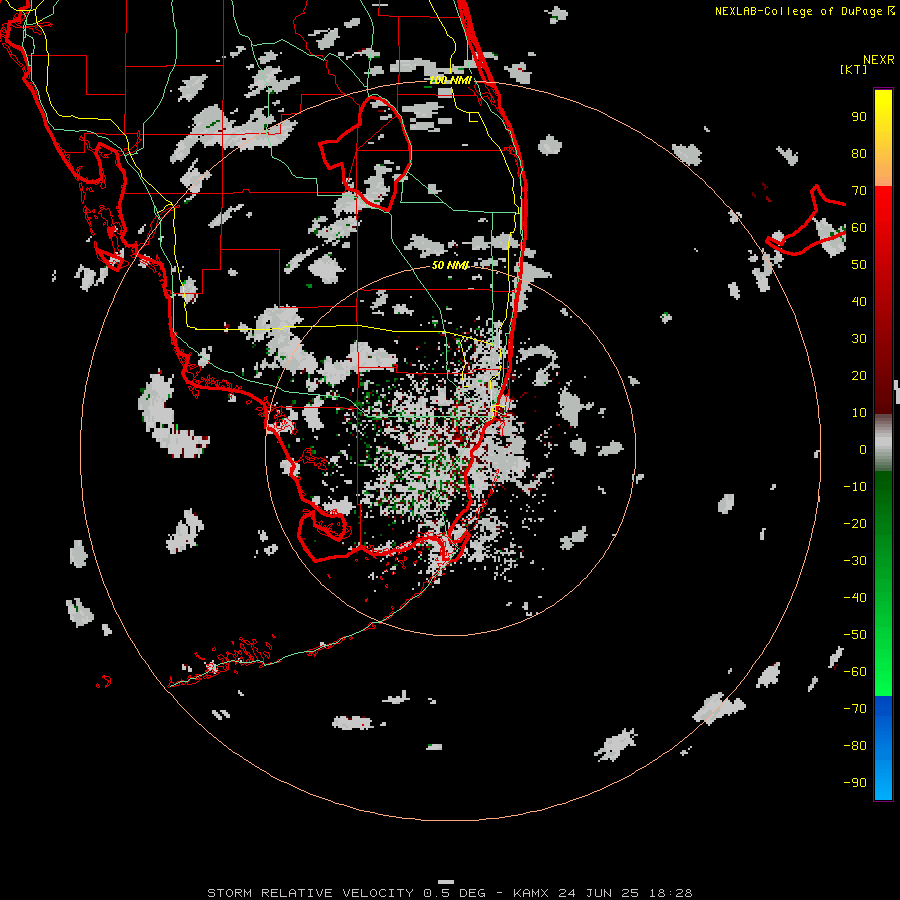Click the NEXLAB-College of DuPage header text
Viewport: 900px width, 900px height.
[804, 11]
